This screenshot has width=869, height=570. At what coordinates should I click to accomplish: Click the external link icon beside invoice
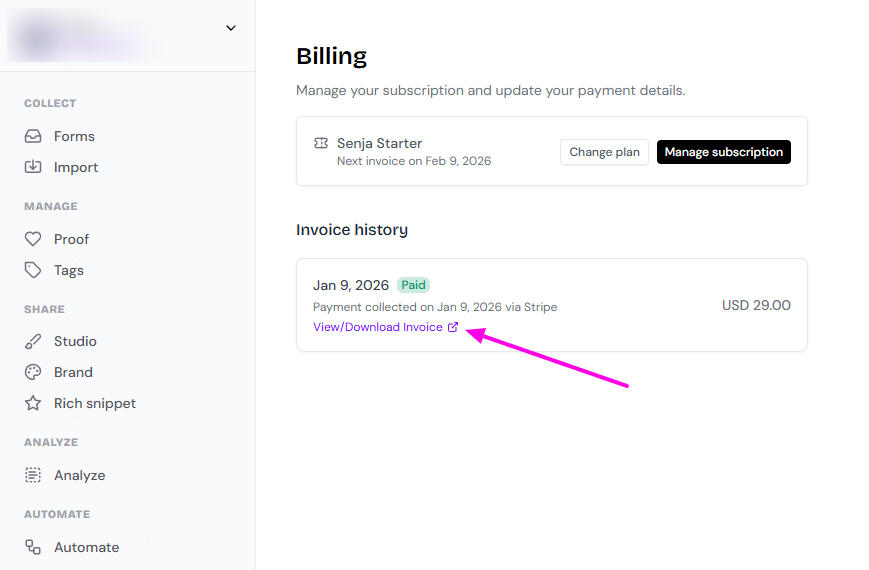pos(453,327)
